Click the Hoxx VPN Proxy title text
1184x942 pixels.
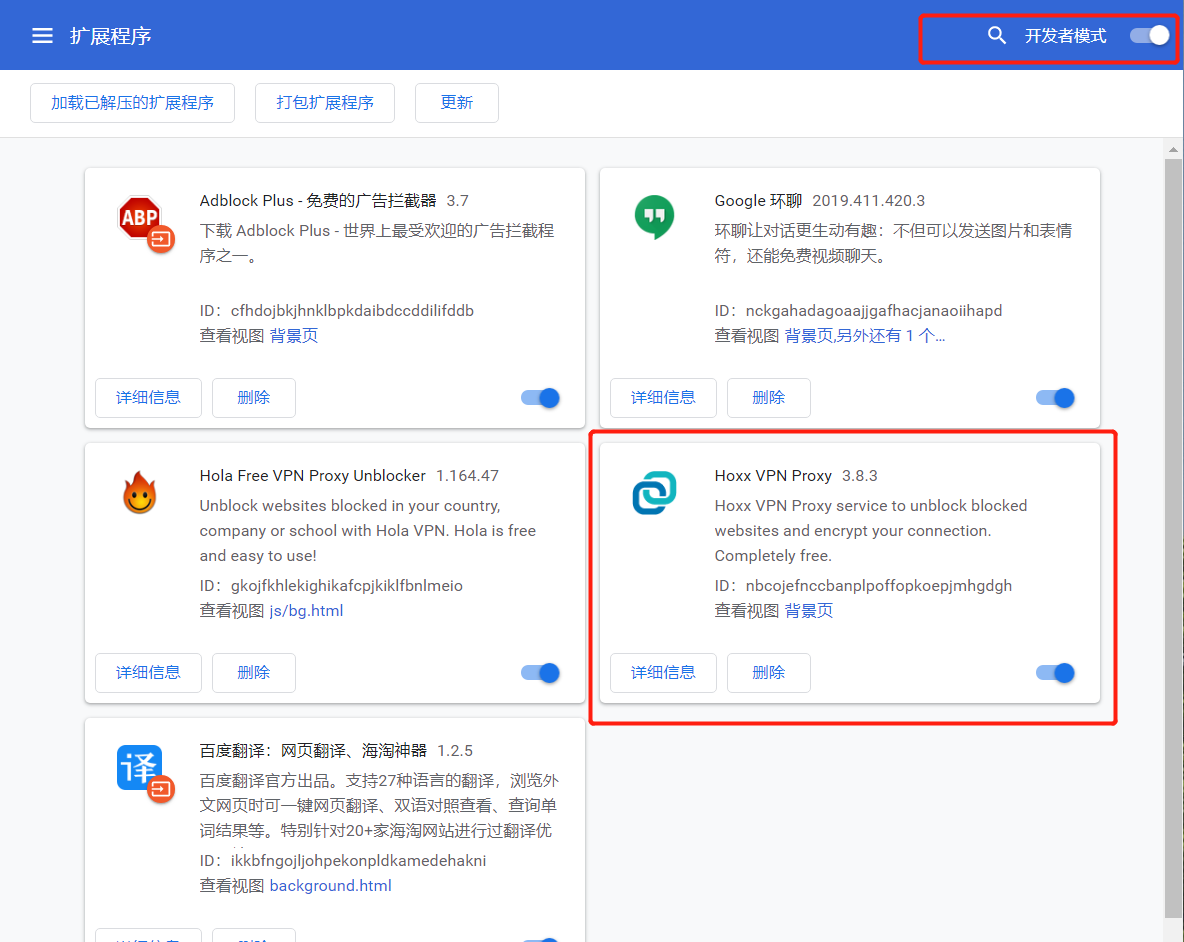tap(772, 476)
